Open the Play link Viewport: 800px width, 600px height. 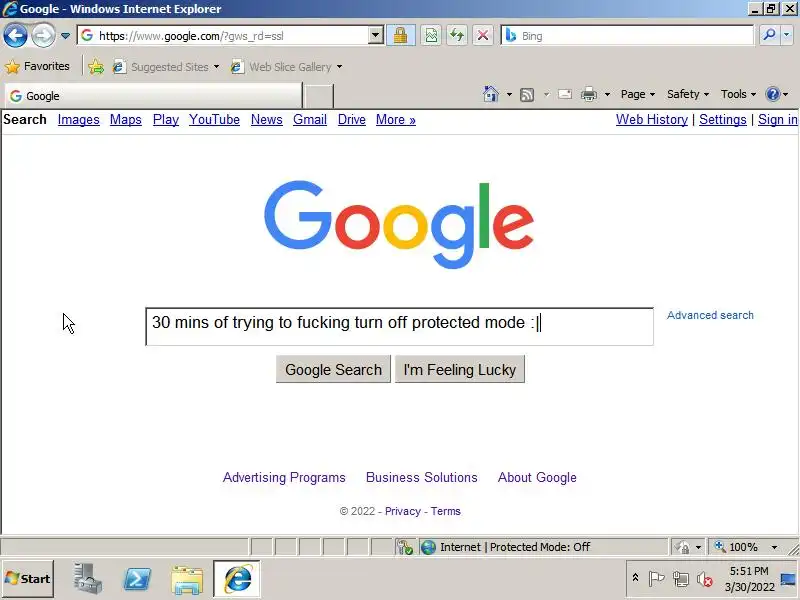click(x=166, y=119)
